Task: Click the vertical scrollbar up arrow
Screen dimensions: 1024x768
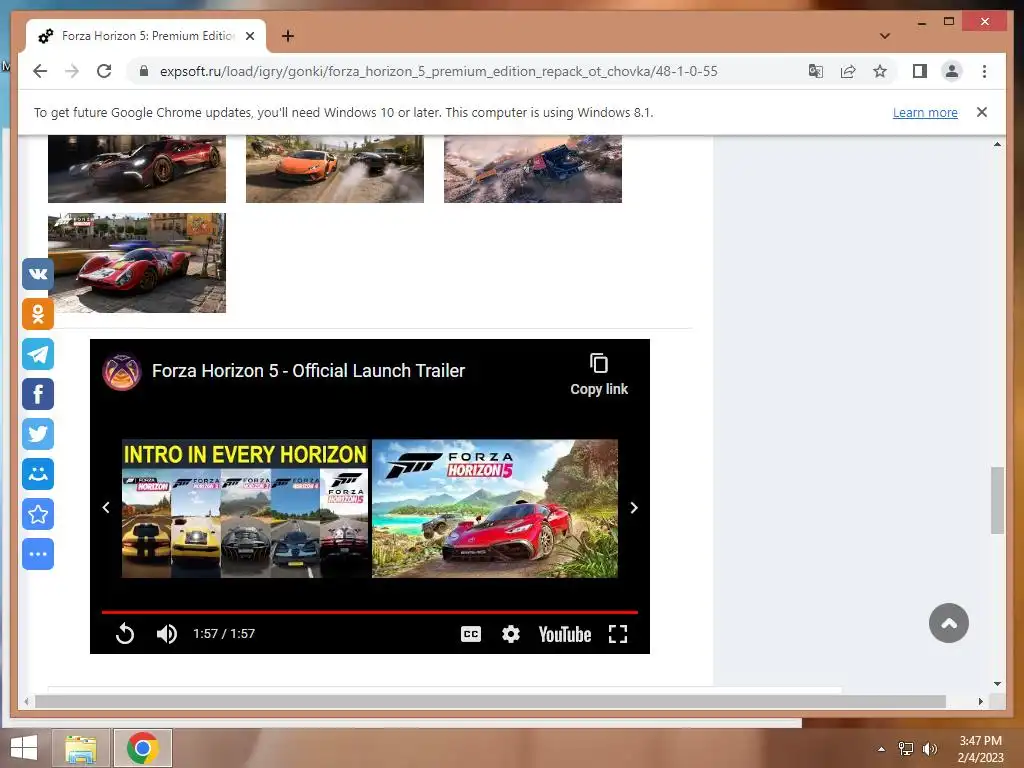Action: coord(997,144)
